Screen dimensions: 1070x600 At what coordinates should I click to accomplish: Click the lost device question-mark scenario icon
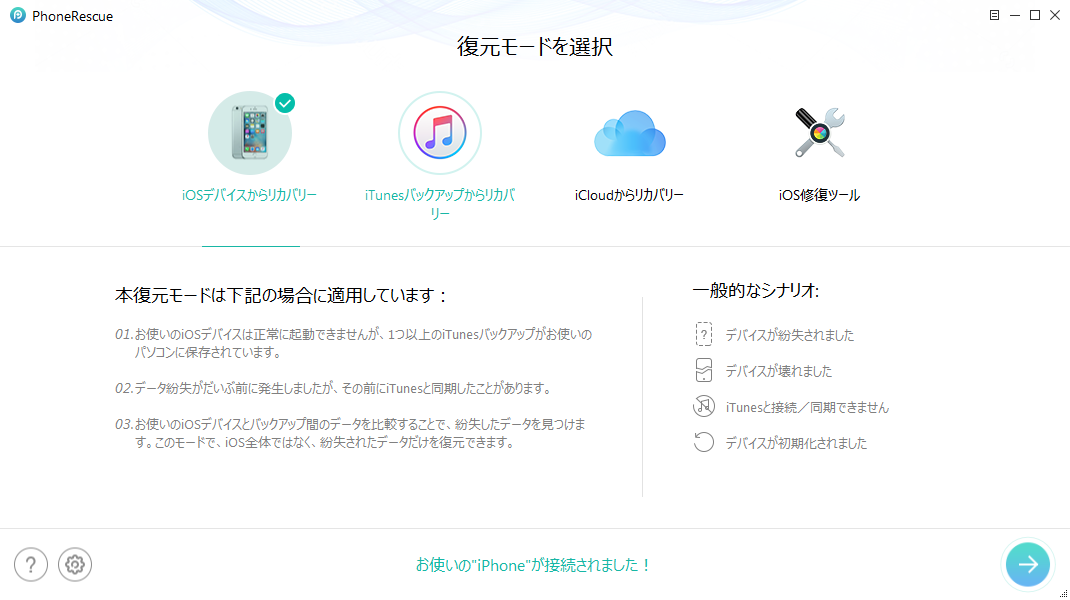coord(704,334)
